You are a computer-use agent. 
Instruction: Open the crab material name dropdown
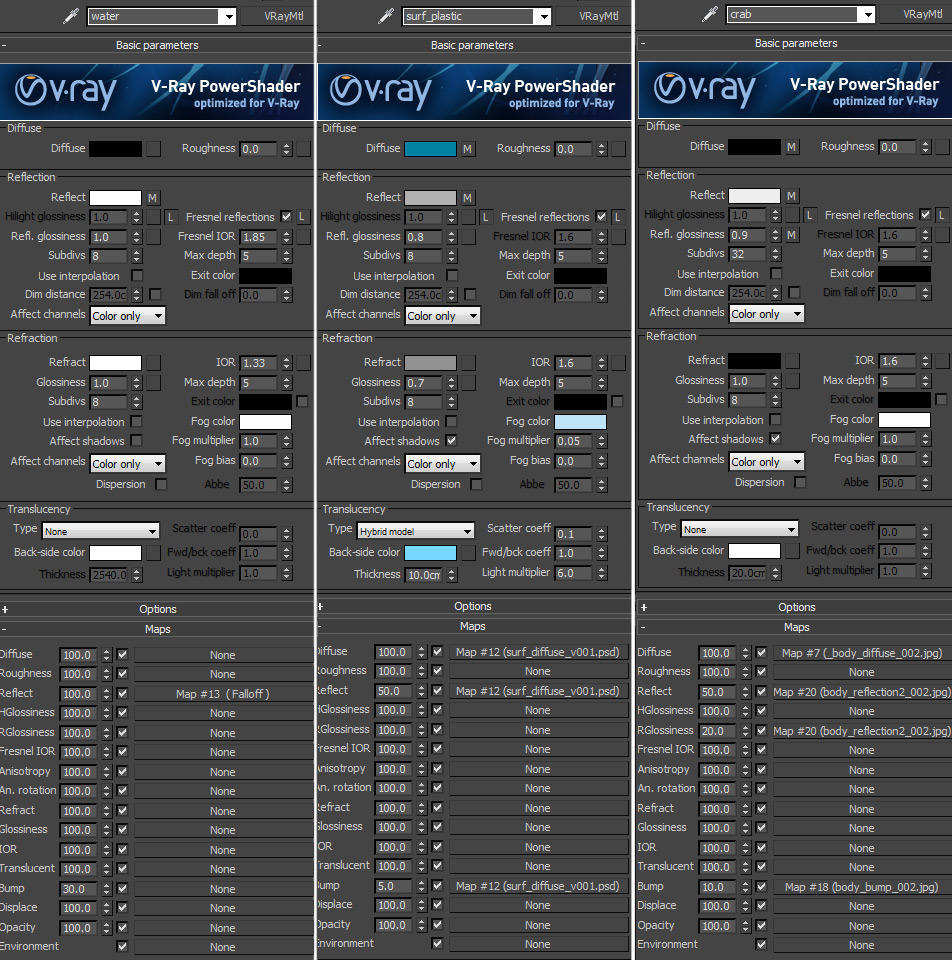pos(868,15)
